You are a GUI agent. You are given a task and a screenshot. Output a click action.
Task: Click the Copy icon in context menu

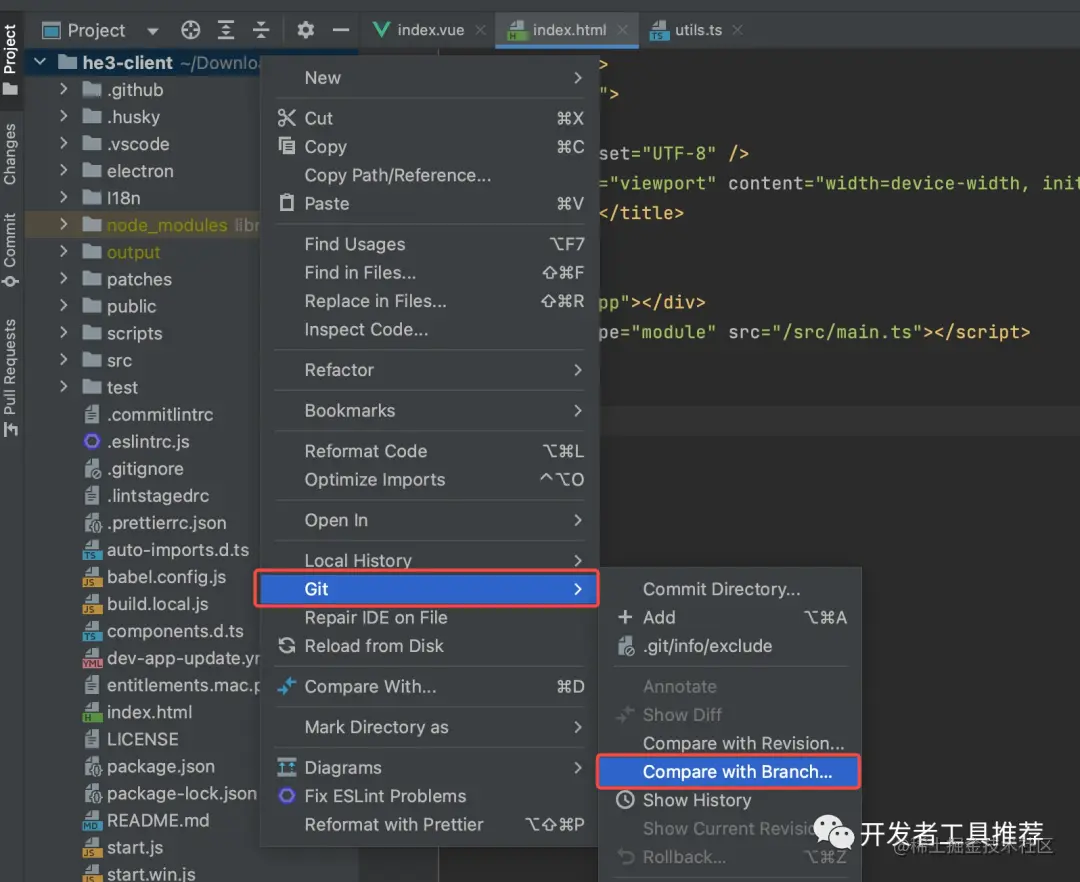pyautogui.click(x=287, y=146)
